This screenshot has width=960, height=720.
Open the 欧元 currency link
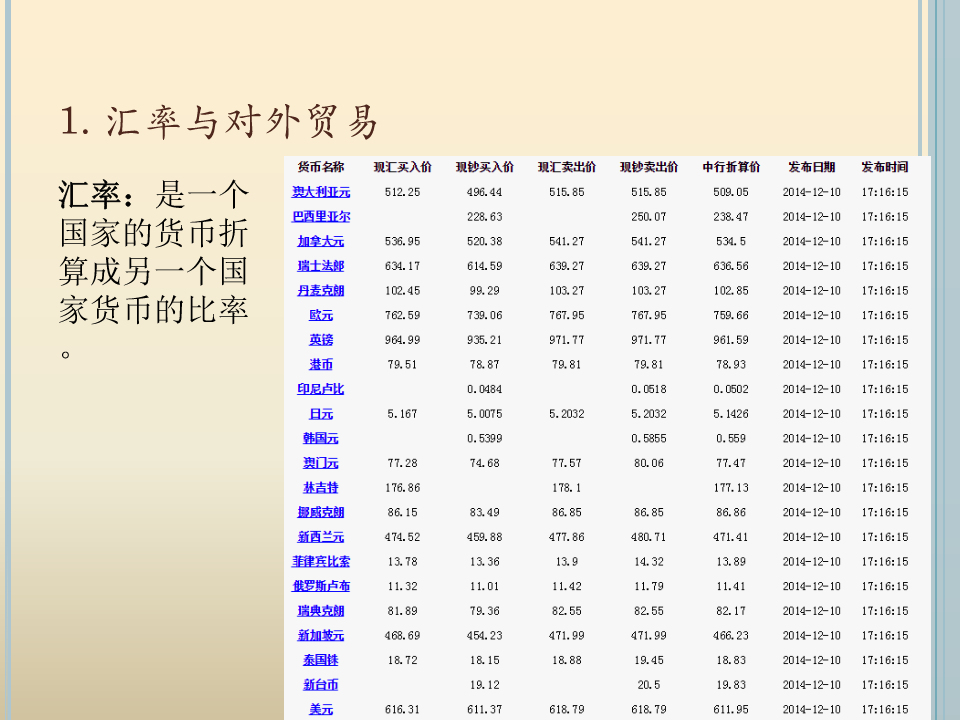click(321, 315)
